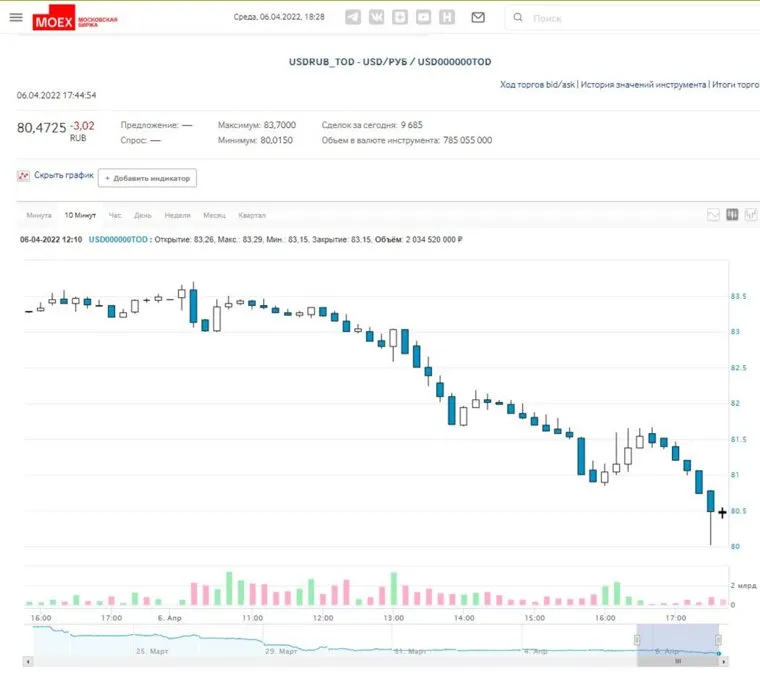Select the bar chart type icon
The width and height of the screenshot is (760, 678).
pos(752,214)
